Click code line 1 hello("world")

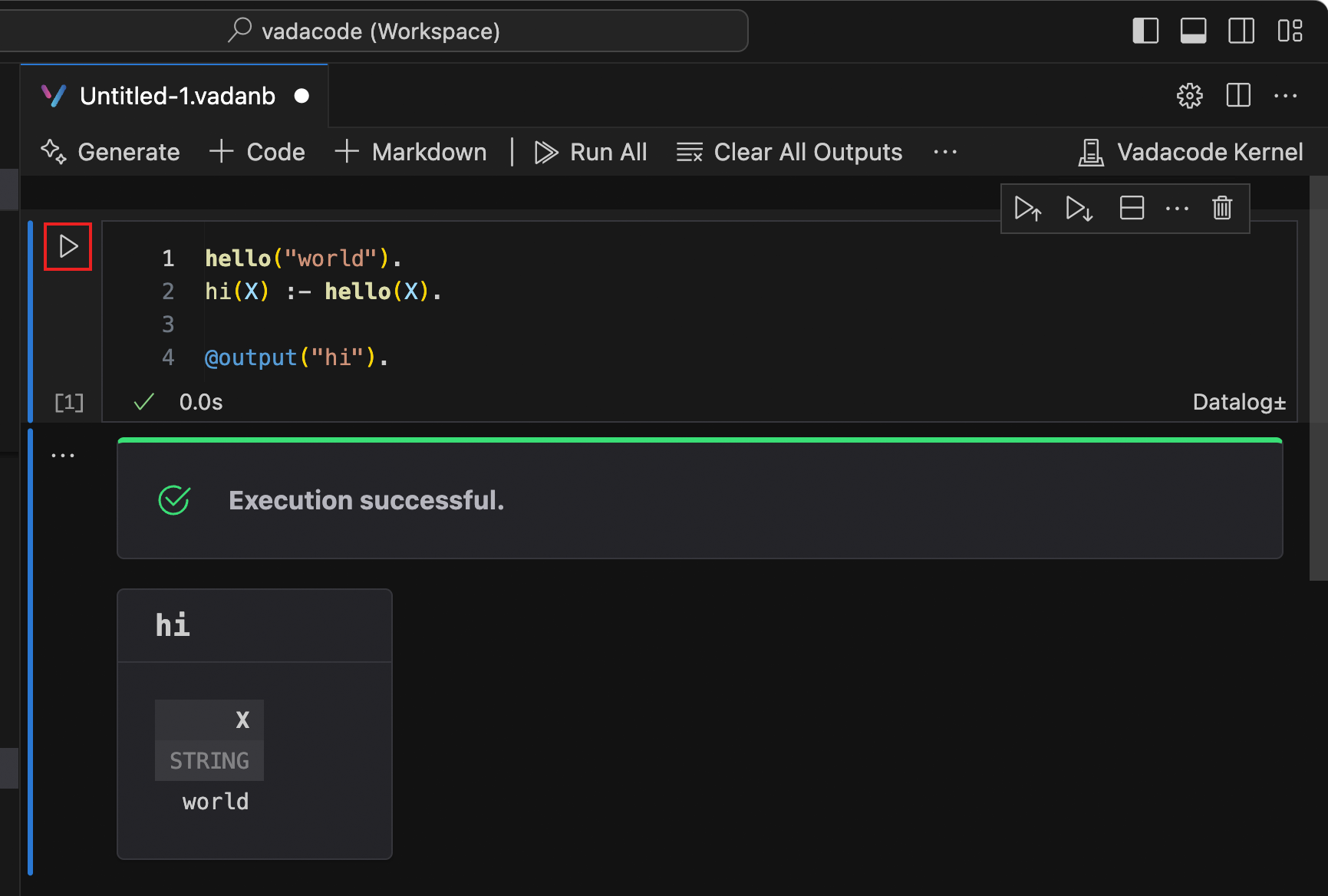point(303,259)
